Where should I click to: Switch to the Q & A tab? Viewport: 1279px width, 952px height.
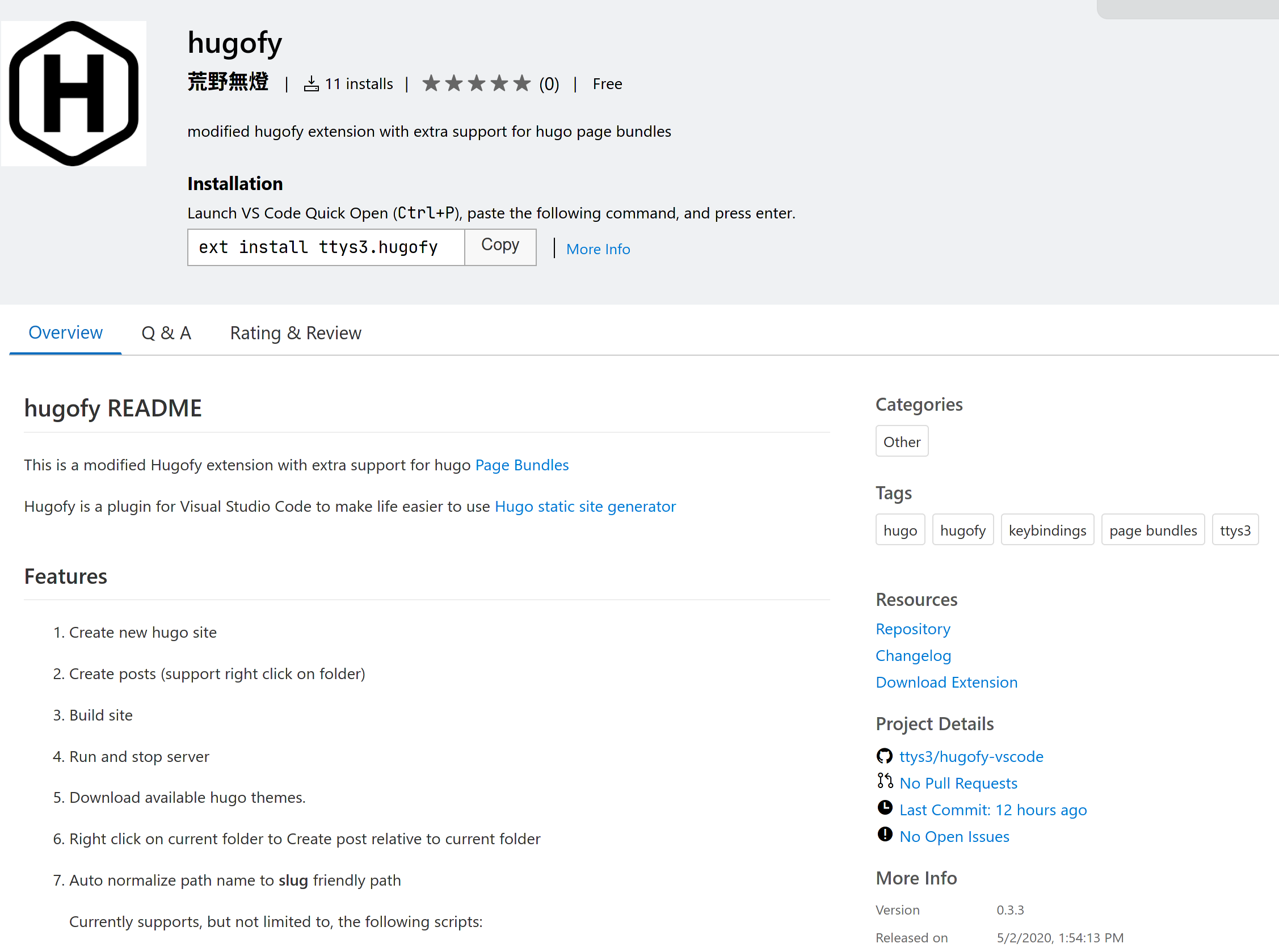pyautogui.click(x=167, y=333)
